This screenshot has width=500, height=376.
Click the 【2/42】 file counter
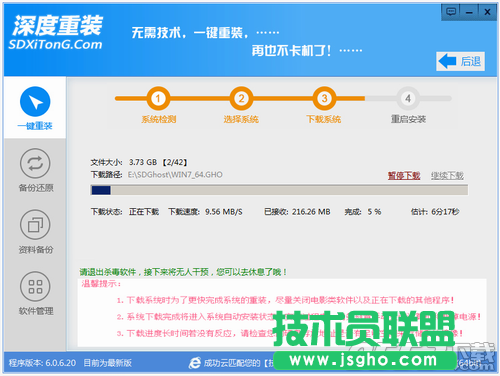(175, 162)
